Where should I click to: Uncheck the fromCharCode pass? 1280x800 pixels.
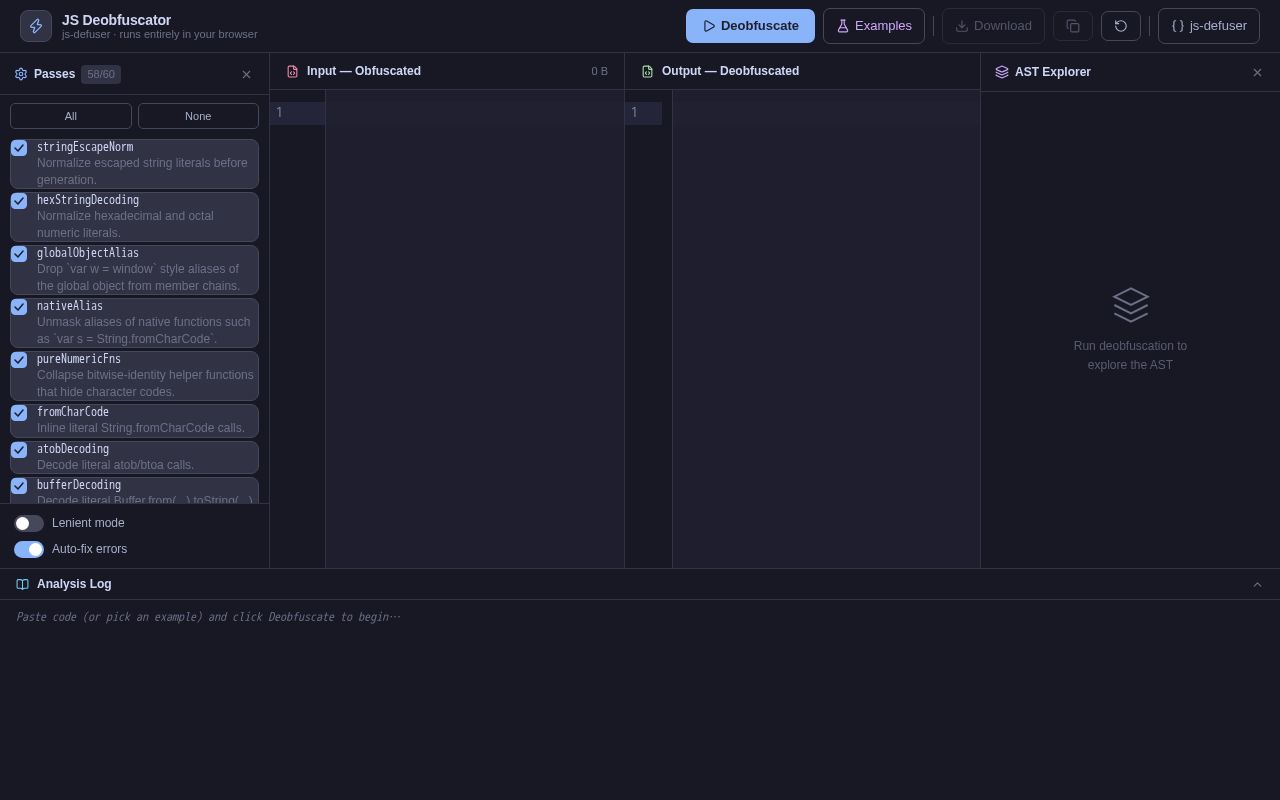pyautogui.click(x=19, y=413)
